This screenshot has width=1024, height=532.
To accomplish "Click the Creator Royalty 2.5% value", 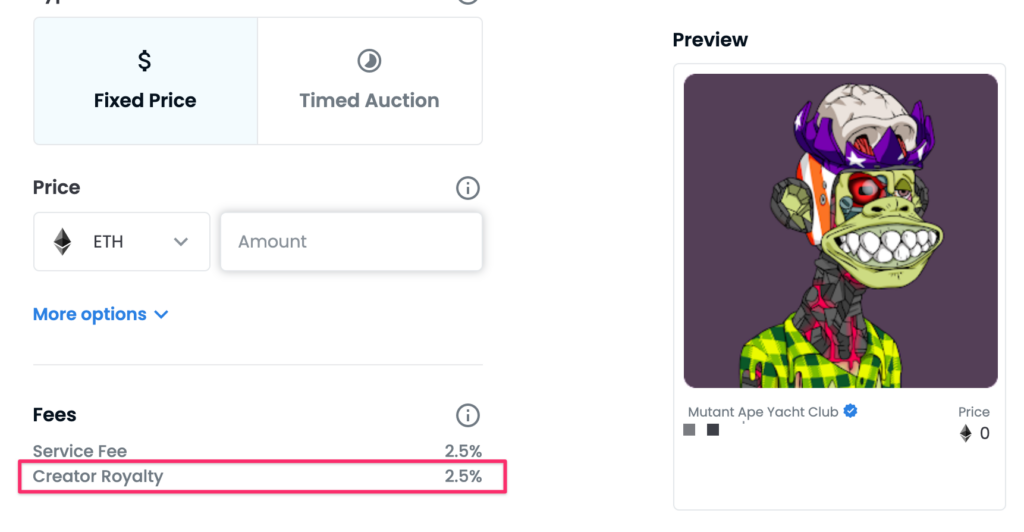I will coord(463,476).
